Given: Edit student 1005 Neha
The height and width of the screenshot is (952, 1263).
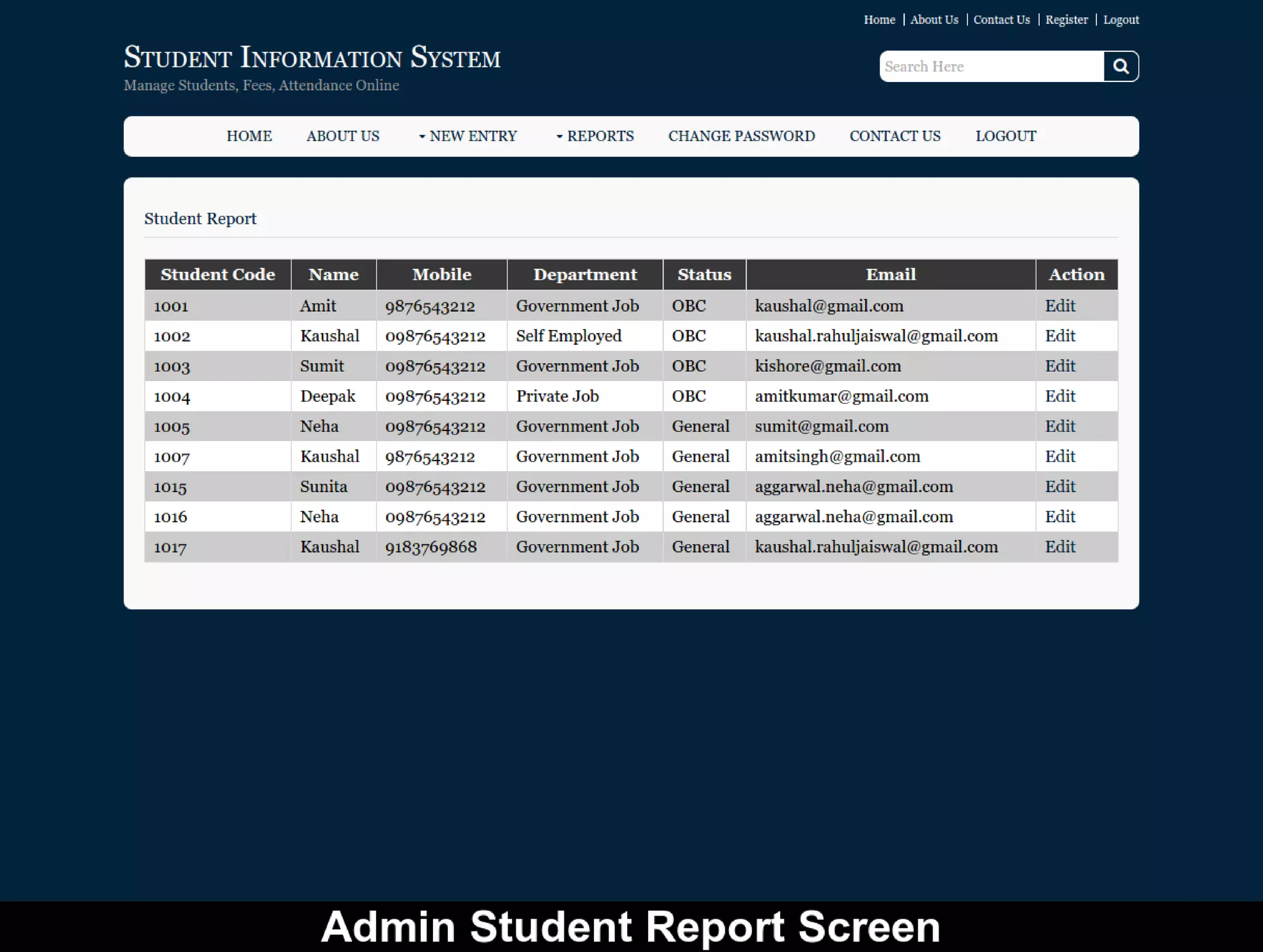Looking at the screenshot, I should (x=1060, y=427).
